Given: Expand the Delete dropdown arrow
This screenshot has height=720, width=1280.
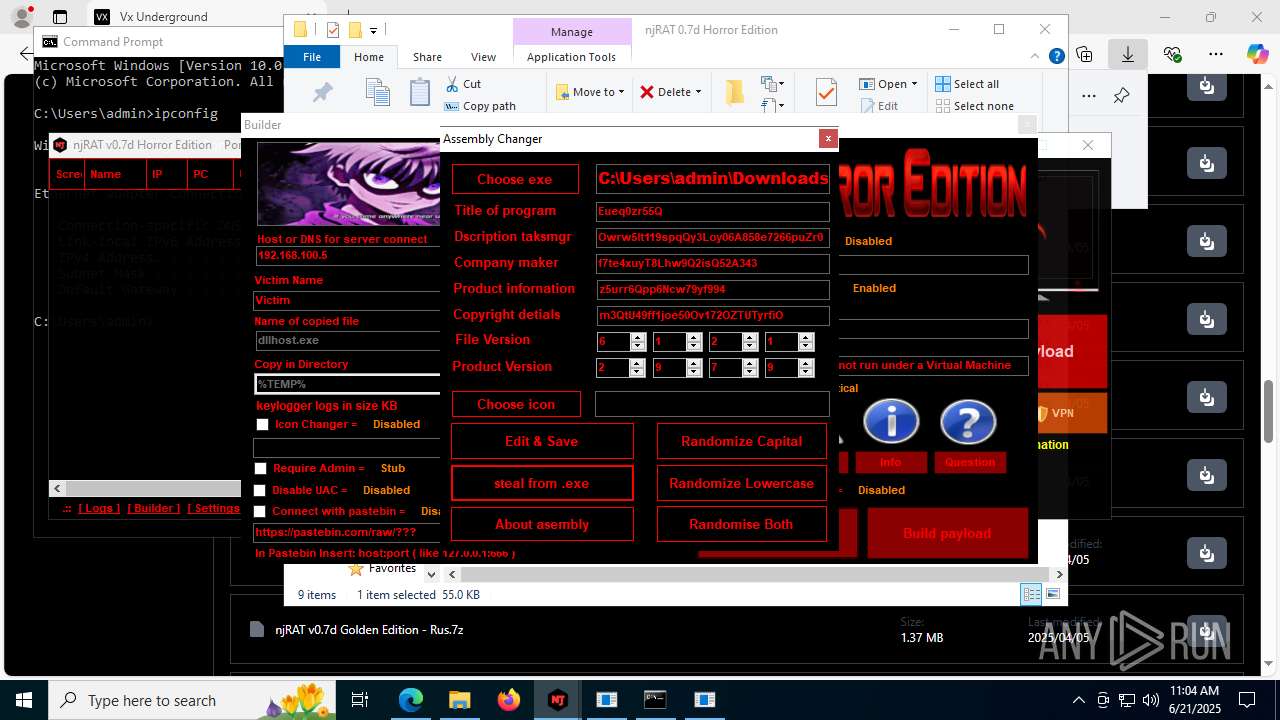Looking at the screenshot, I should tap(698, 92).
